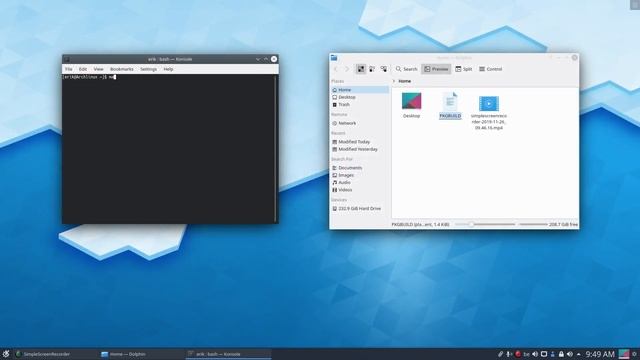Click the free space bar in Dolphin
Viewport: 640px width, 360px height.
(533, 224)
